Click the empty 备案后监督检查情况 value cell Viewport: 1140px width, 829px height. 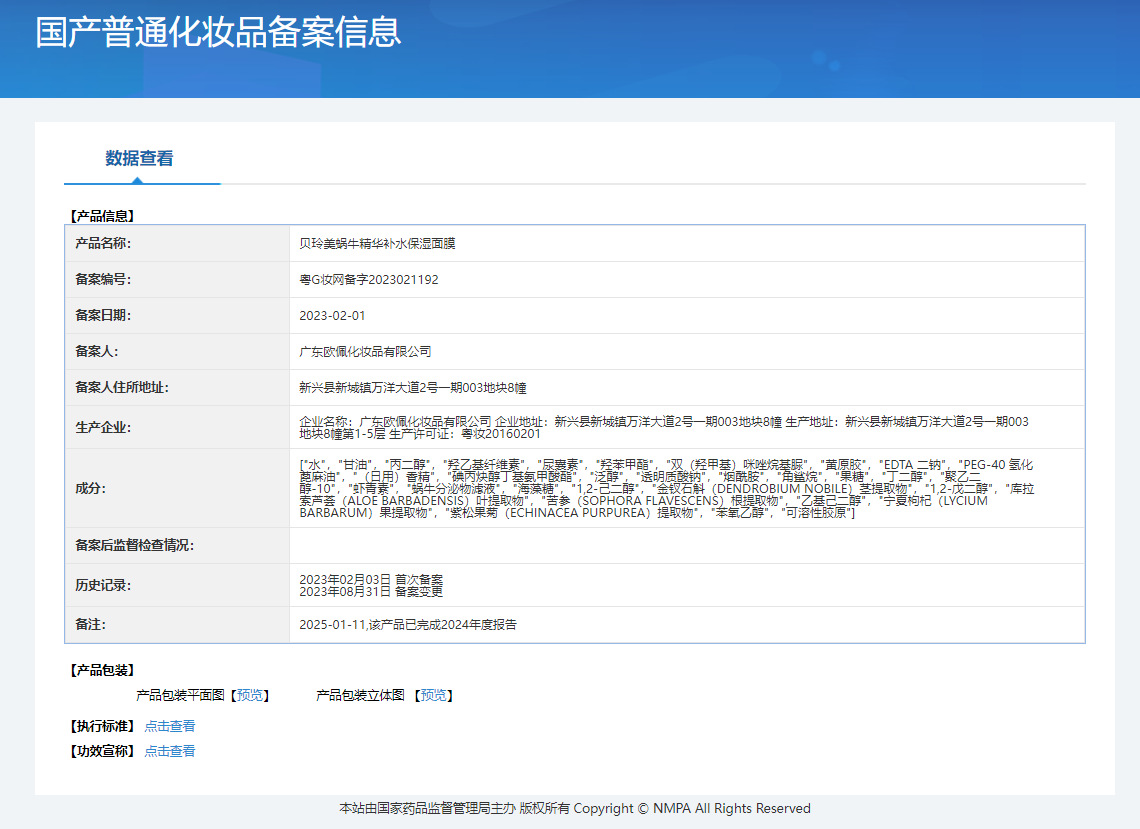pyautogui.click(x=686, y=545)
